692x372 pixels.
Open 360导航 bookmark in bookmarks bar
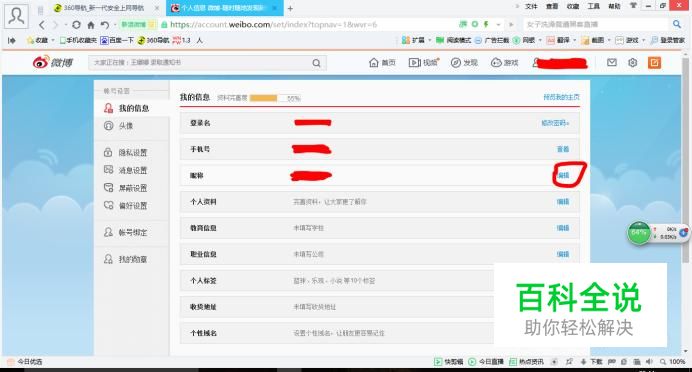pos(154,40)
